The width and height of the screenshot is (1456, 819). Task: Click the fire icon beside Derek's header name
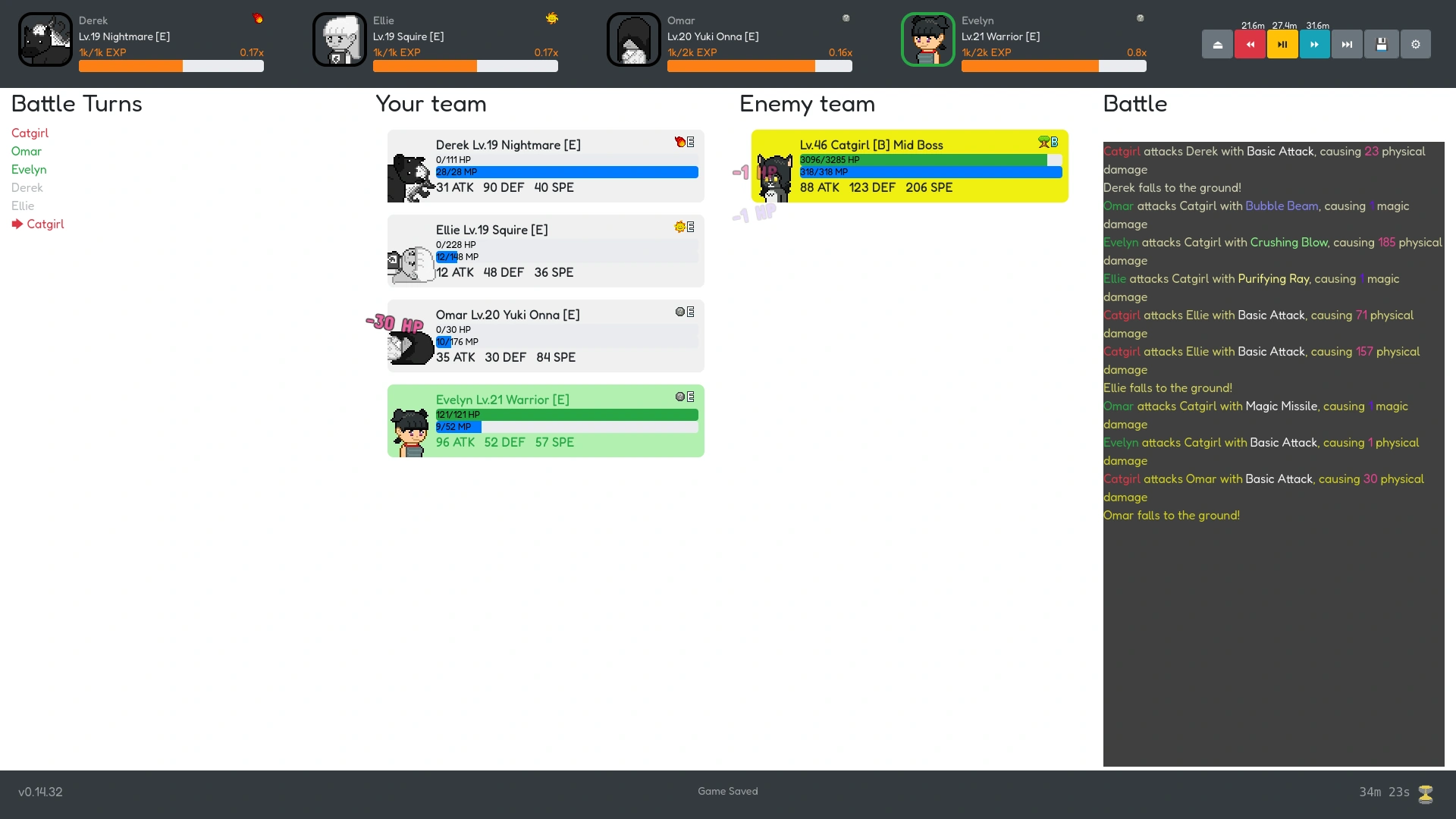click(x=258, y=18)
